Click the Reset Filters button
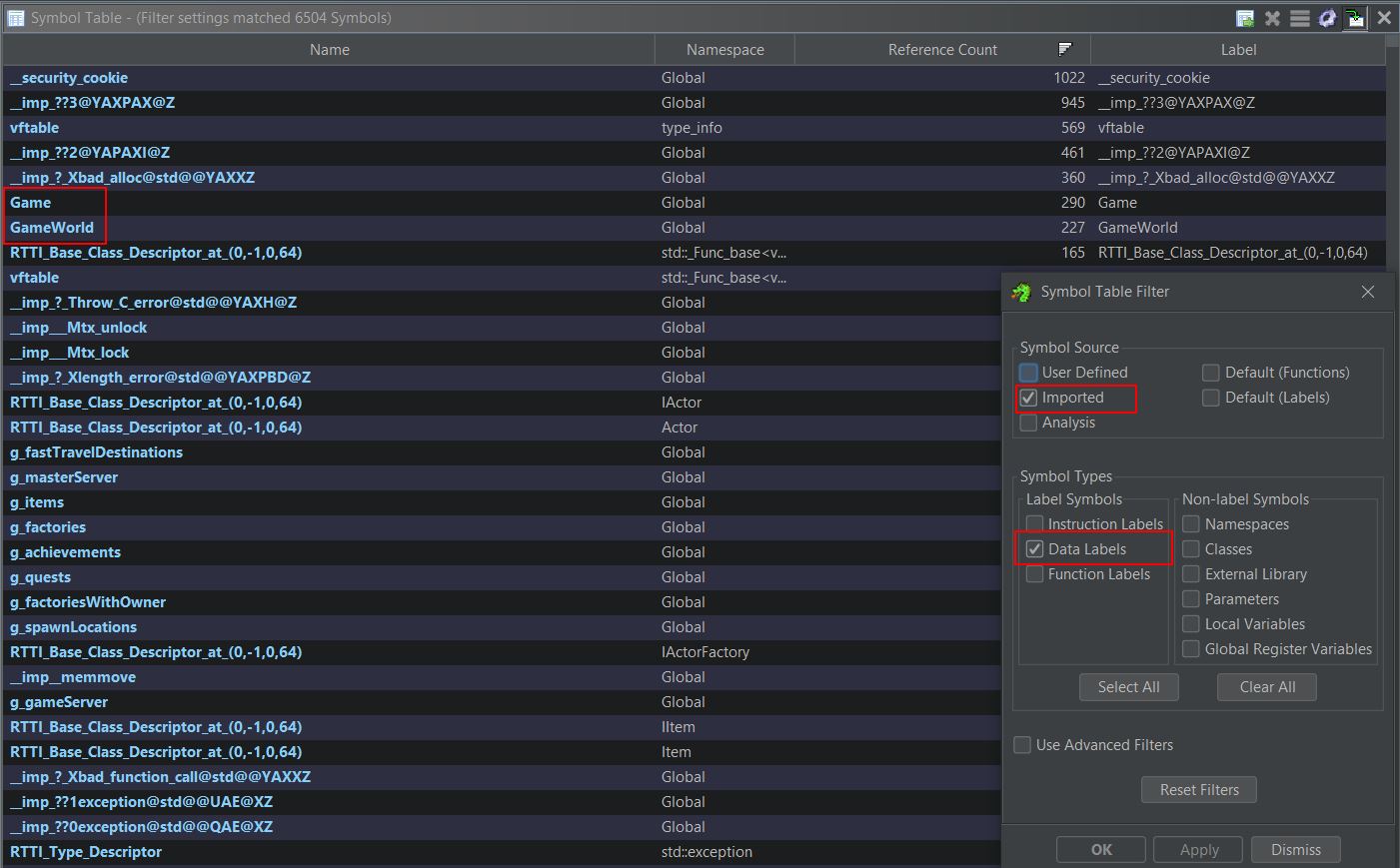Screen dimensions: 1400x868 point(1199,790)
